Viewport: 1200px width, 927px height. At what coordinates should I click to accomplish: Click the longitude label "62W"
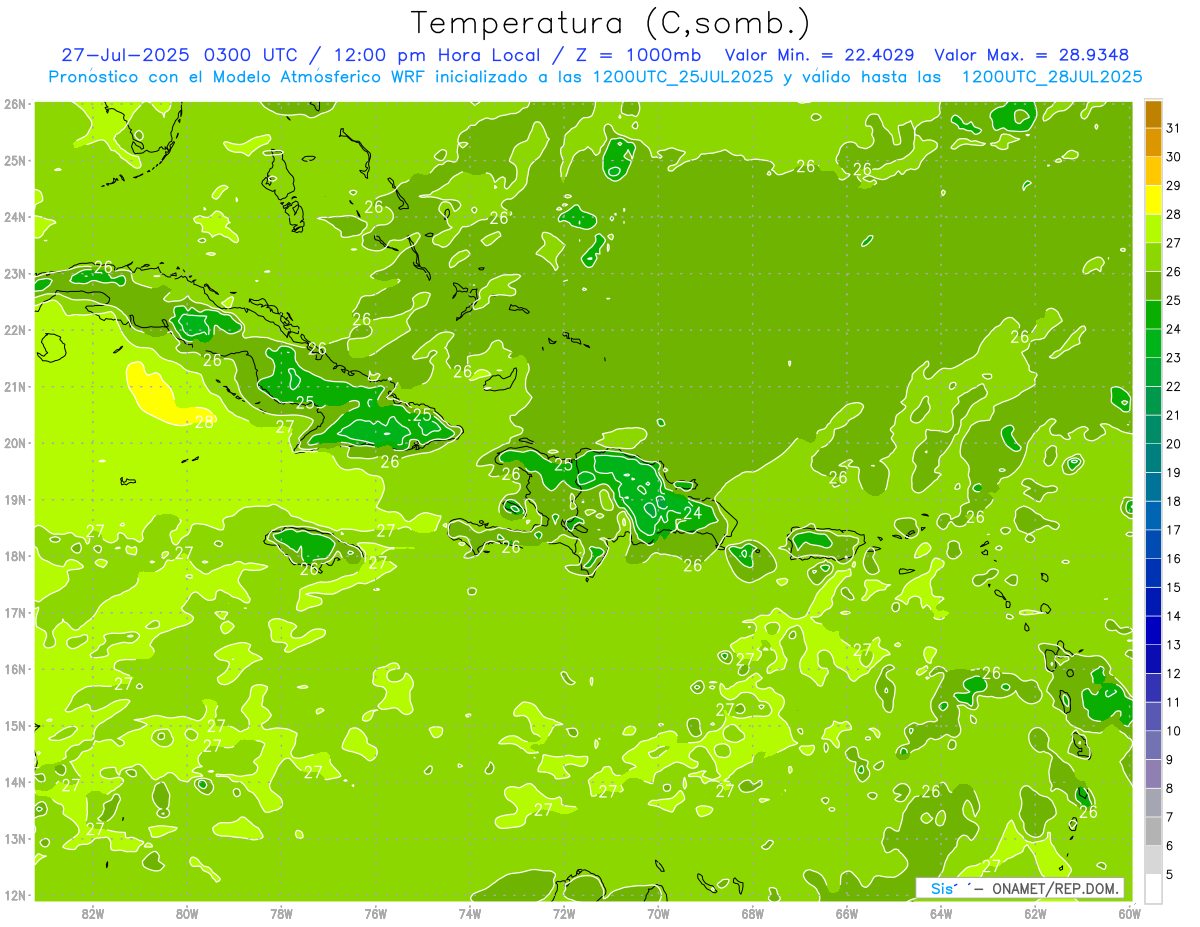[1035, 913]
